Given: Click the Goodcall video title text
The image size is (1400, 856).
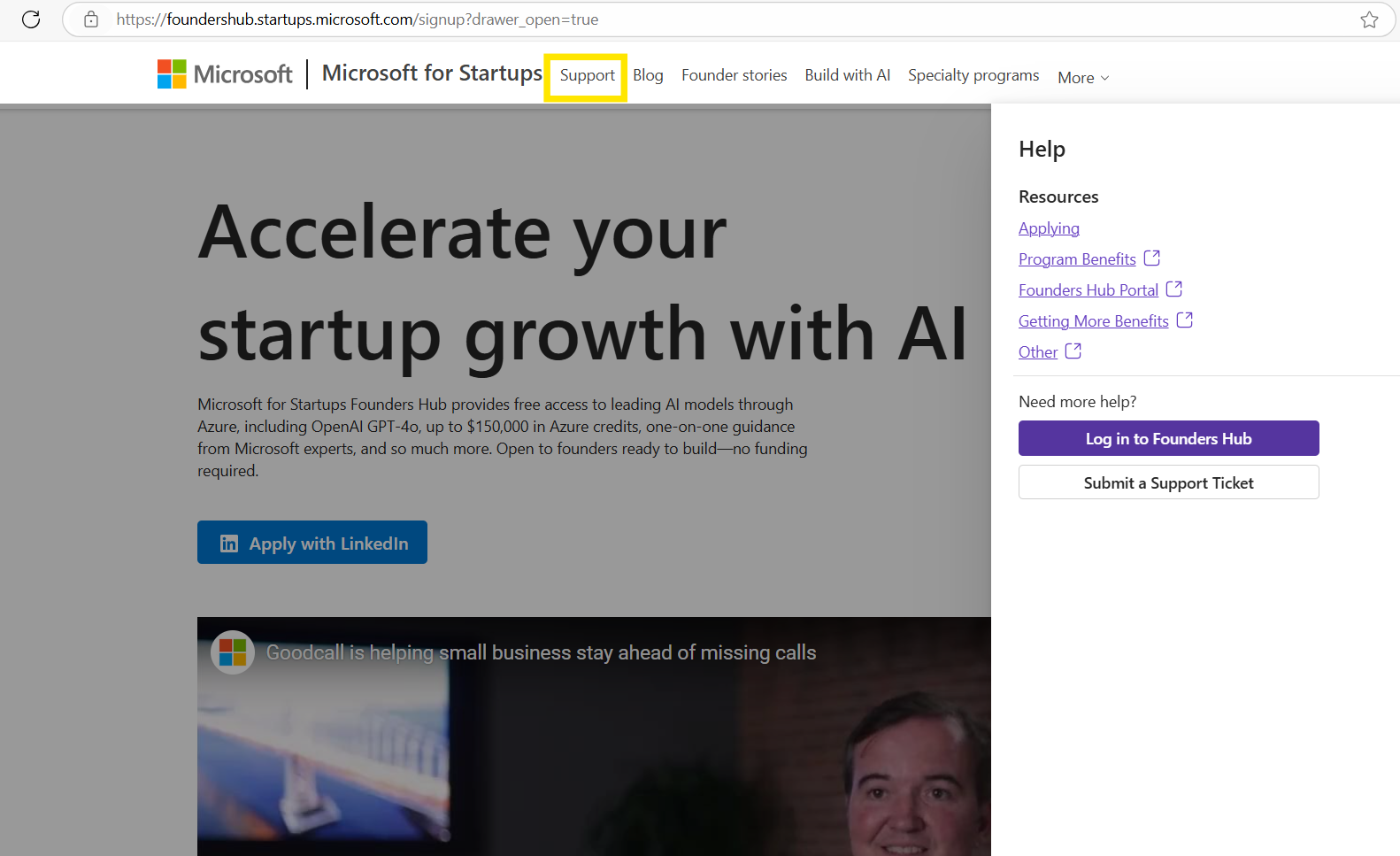Looking at the screenshot, I should point(541,652).
